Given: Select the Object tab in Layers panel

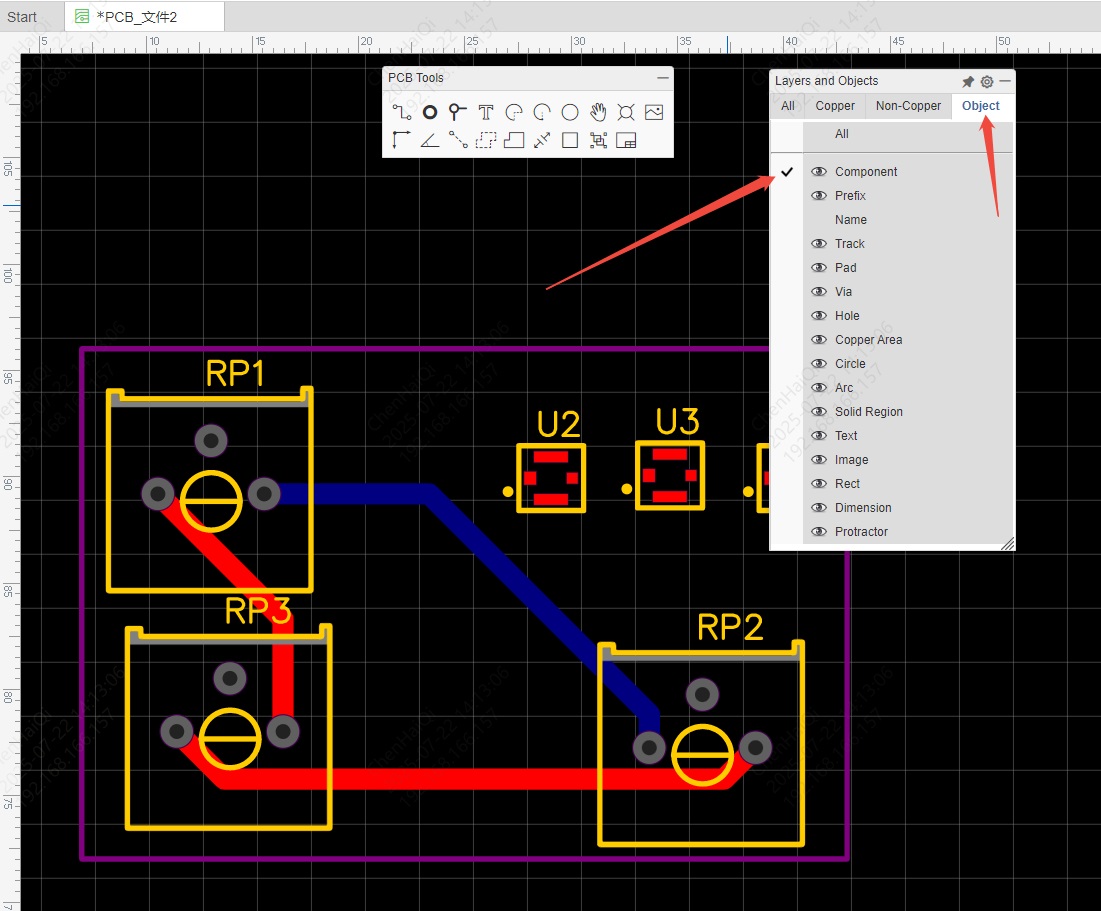Looking at the screenshot, I should [980, 105].
